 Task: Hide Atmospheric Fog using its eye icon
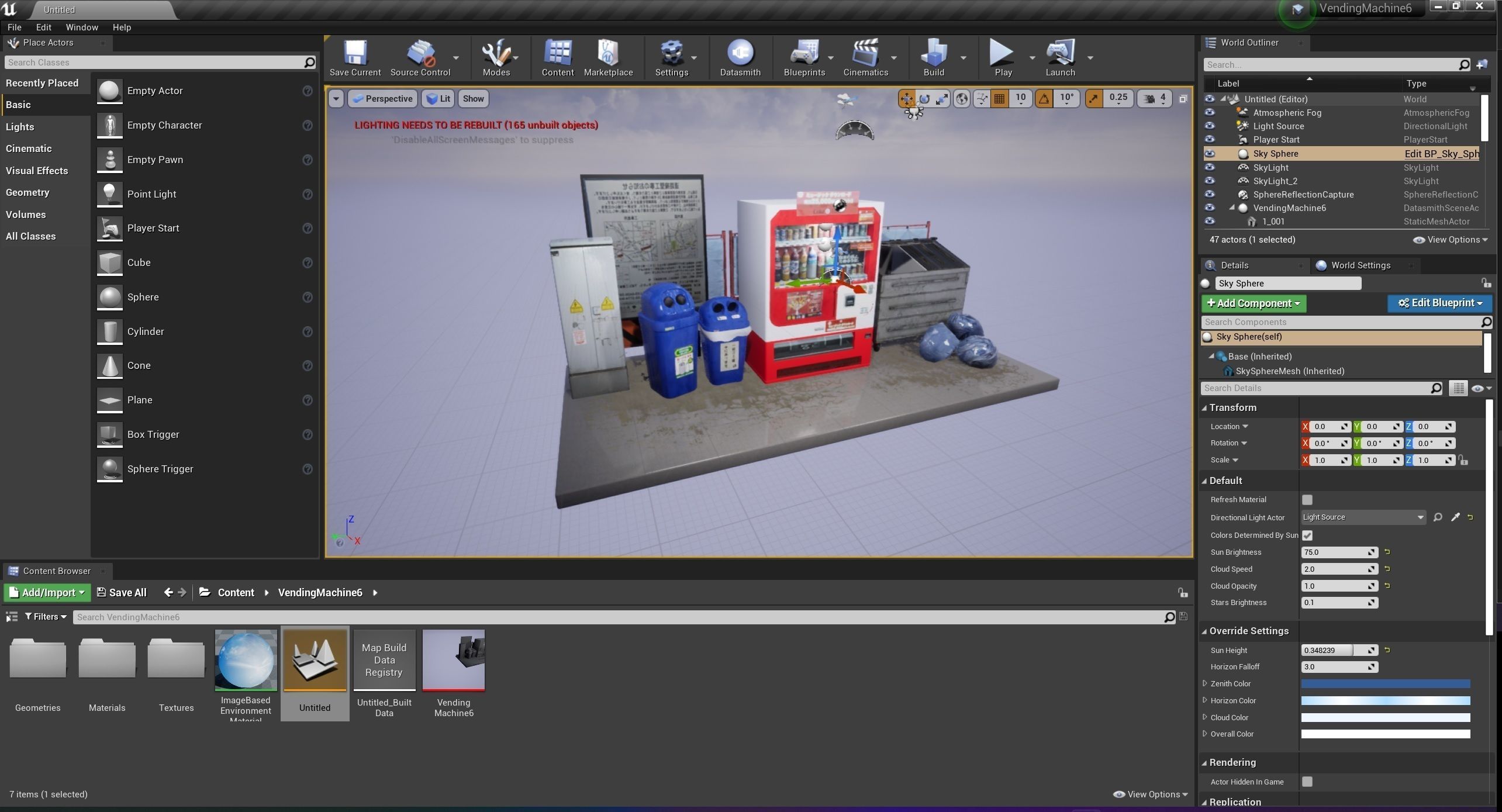(x=1210, y=113)
